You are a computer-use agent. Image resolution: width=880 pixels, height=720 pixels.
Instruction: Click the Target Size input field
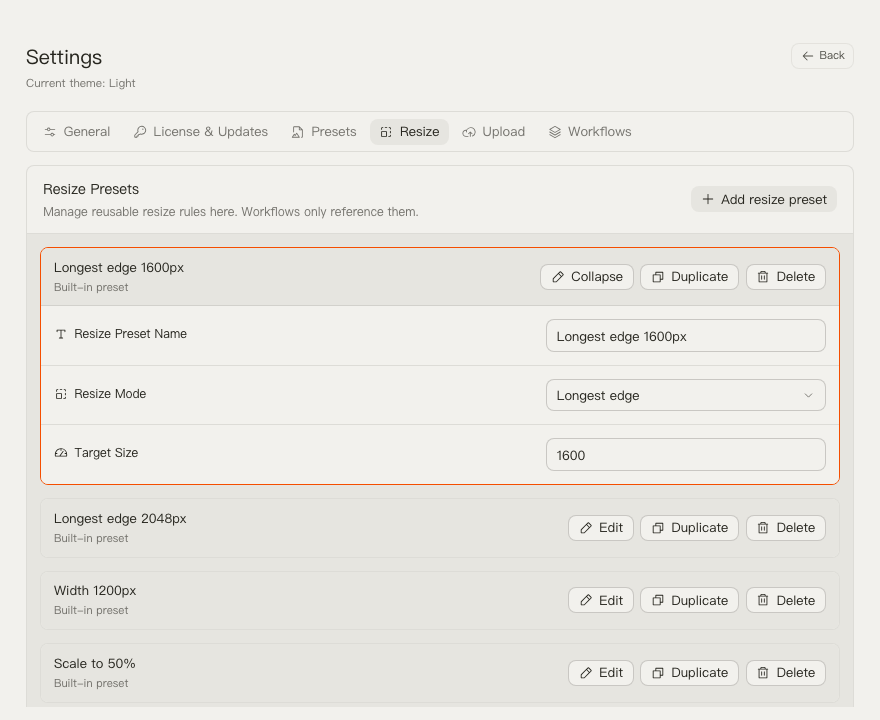click(685, 455)
